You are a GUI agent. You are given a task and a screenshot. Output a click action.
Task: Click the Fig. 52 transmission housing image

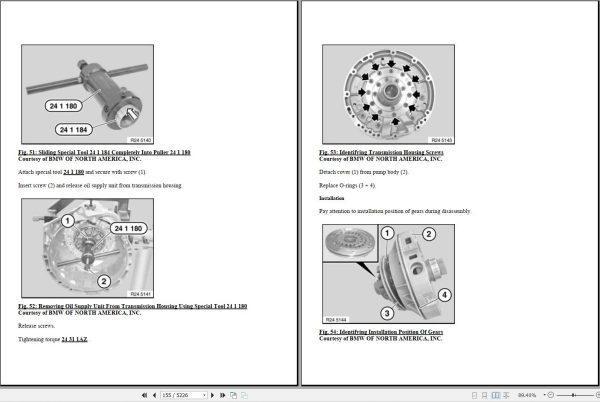88,248
